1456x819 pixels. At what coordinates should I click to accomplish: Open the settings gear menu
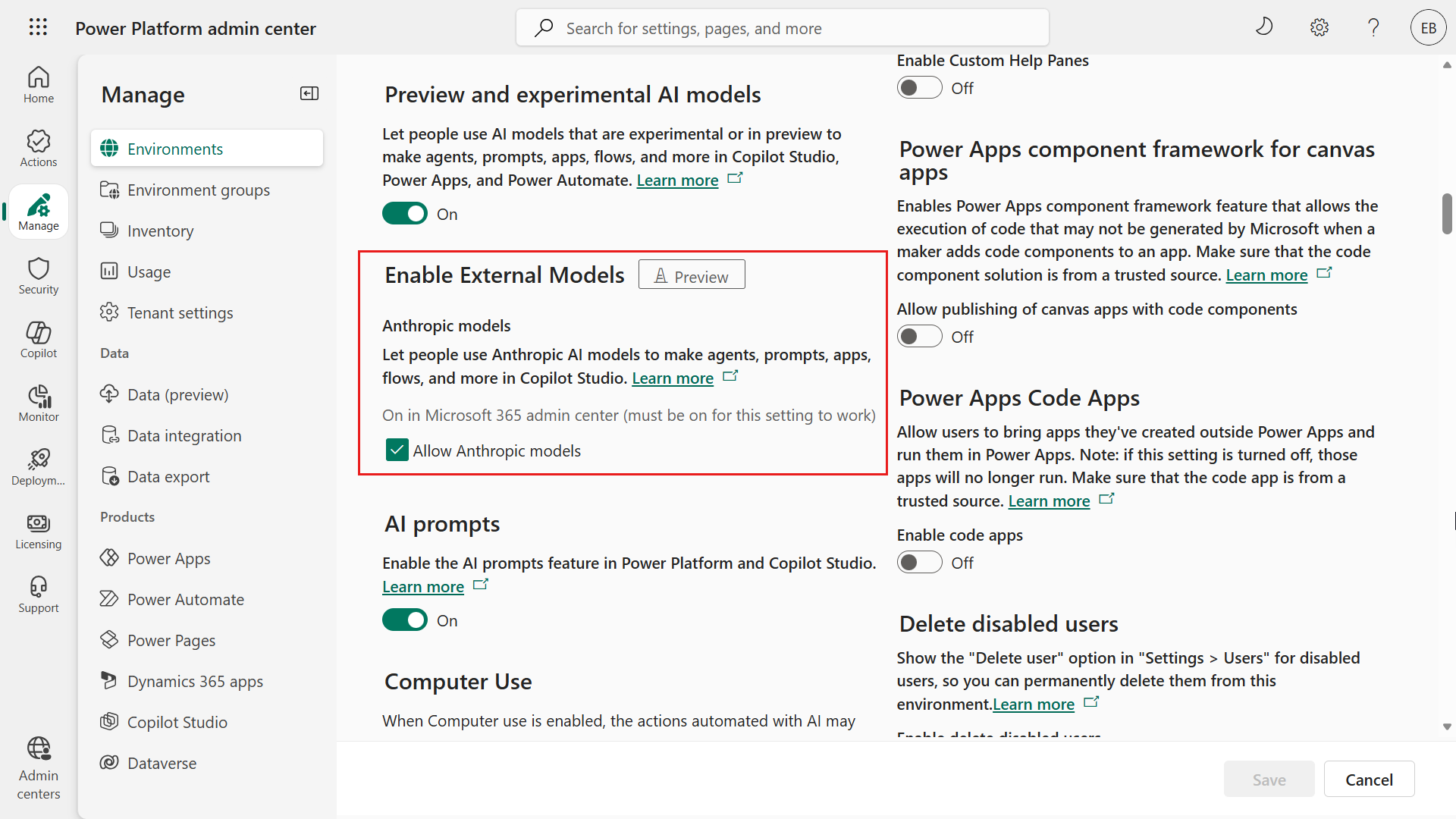[x=1319, y=27]
